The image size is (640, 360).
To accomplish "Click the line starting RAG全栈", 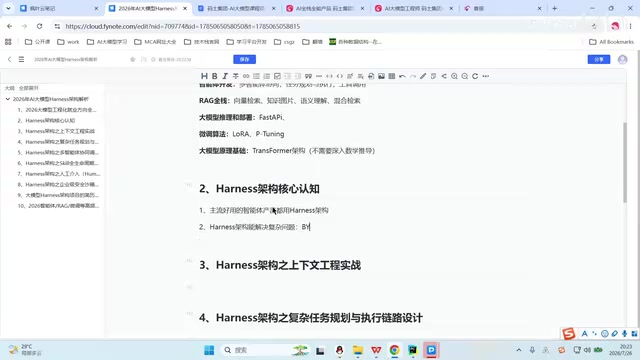I will click(x=280, y=100).
